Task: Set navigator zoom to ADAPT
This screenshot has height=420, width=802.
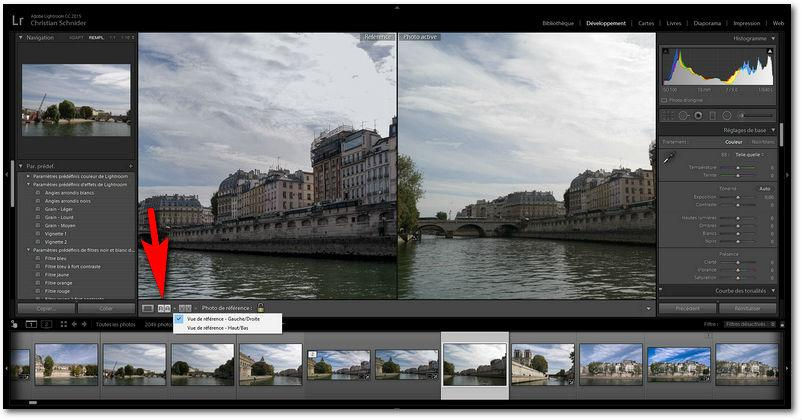Action: pyautogui.click(x=76, y=38)
